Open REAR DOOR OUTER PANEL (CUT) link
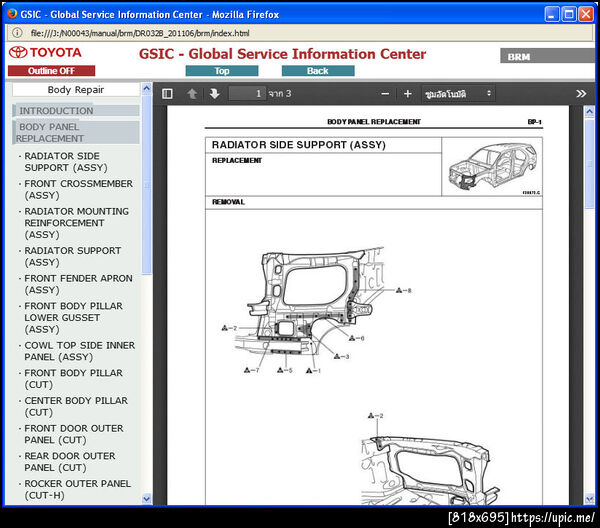Viewport: 600px width, 528px height. (69, 462)
